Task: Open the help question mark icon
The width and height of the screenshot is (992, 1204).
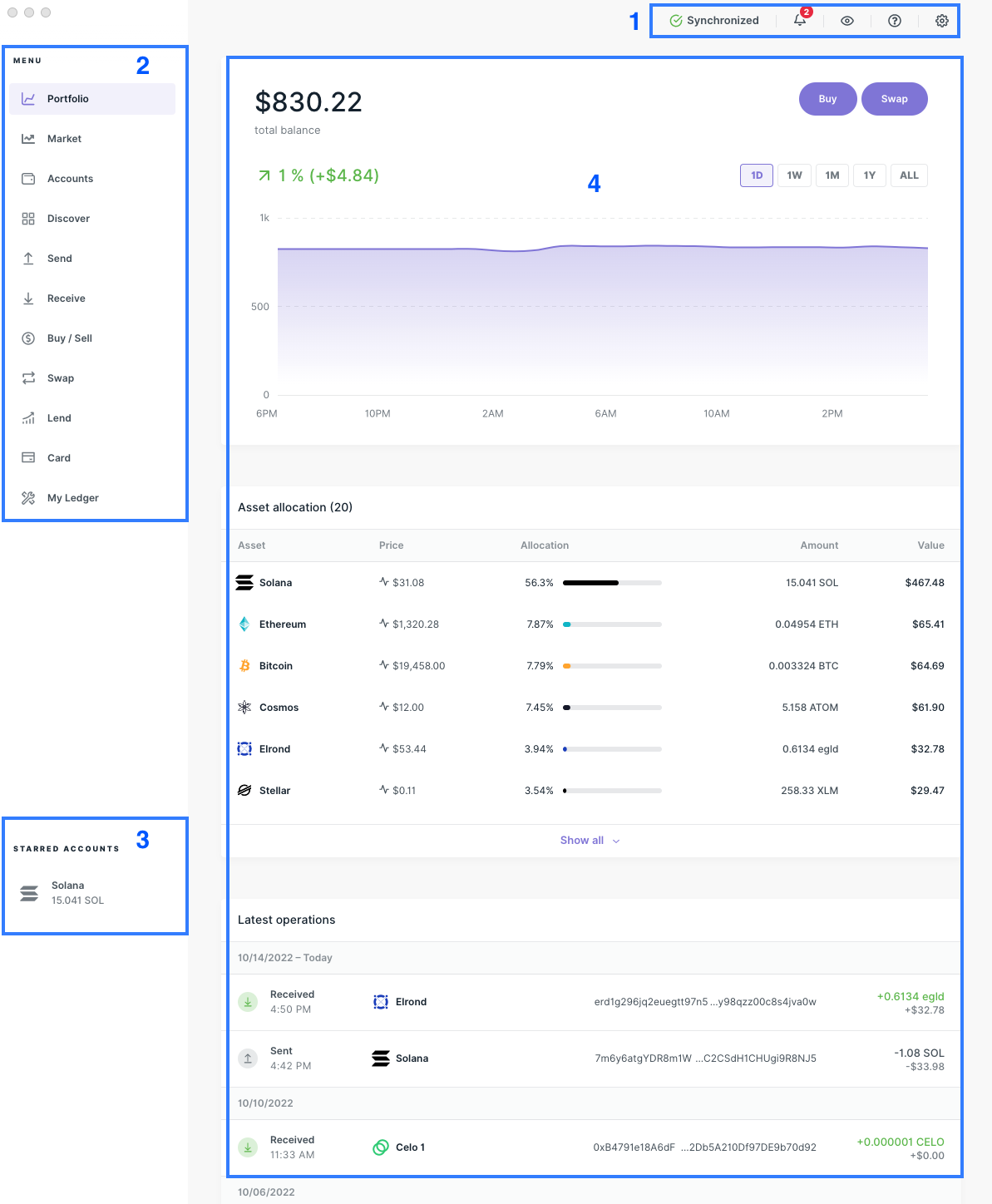Action: tap(895, 21)
